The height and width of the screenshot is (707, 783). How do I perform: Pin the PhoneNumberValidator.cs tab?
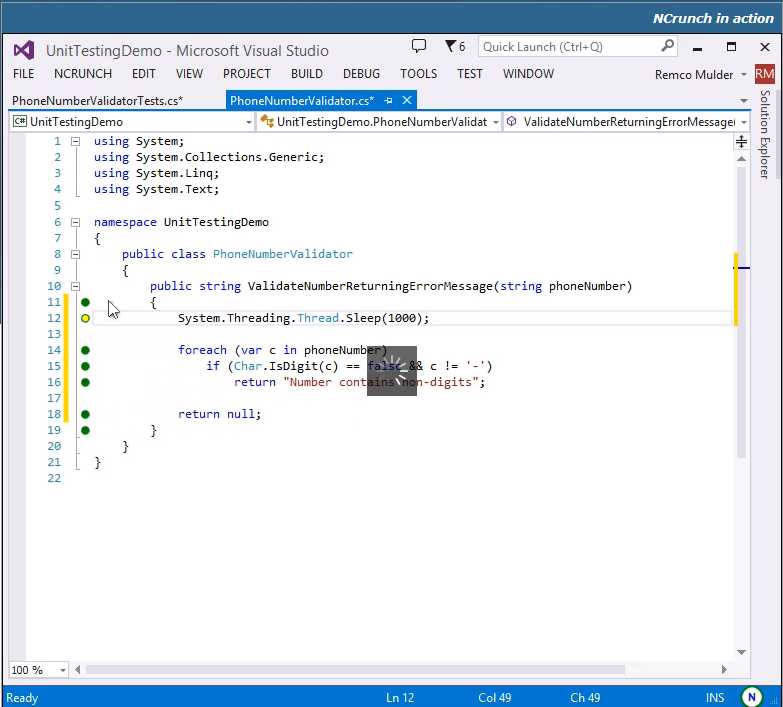[x=389, y=100]
